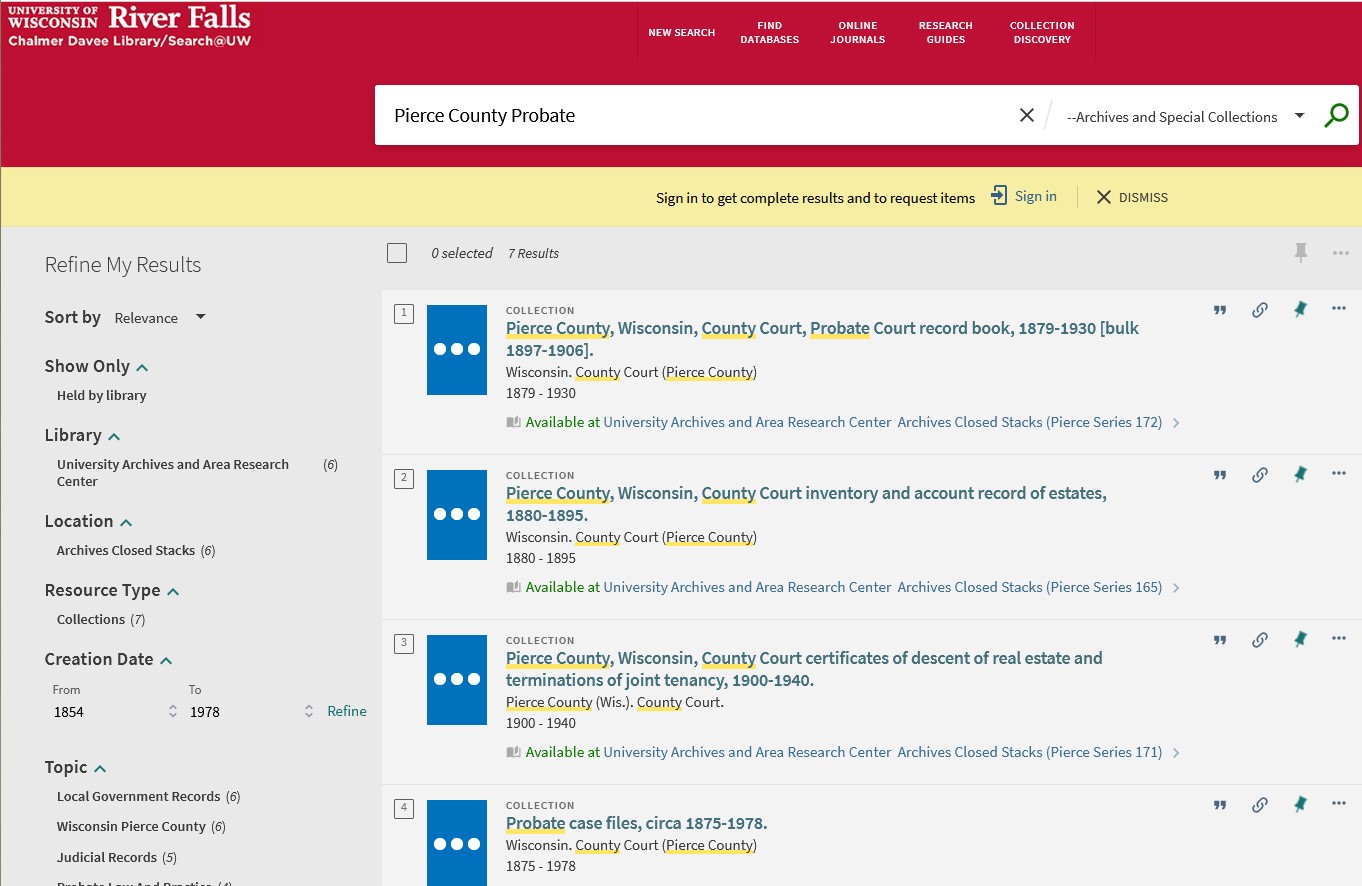
Task: Click the permalink icon for result 3
Action: tap(1260, 640)
